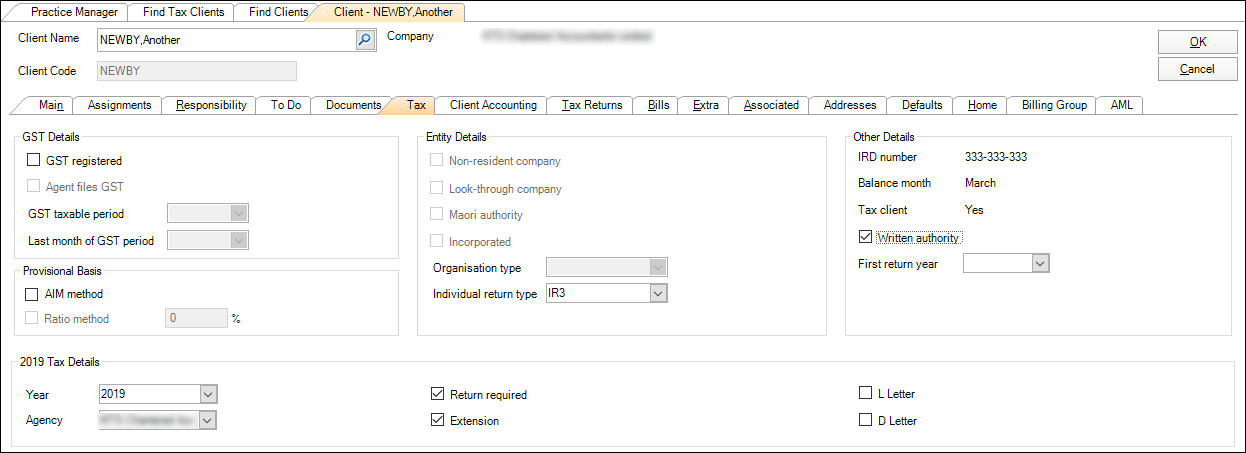Open the Individual return type dropdown
Screen dimensions: 1246x453
(657, 294)
